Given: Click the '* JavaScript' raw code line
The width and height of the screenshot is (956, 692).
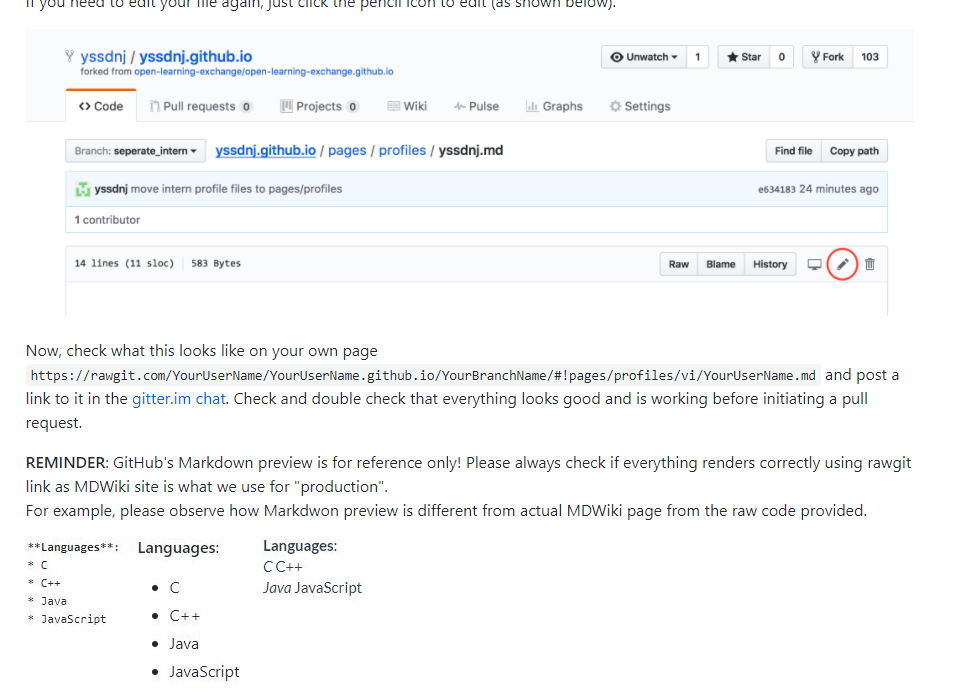Looking at the screenshot, I should pos(67,619).
